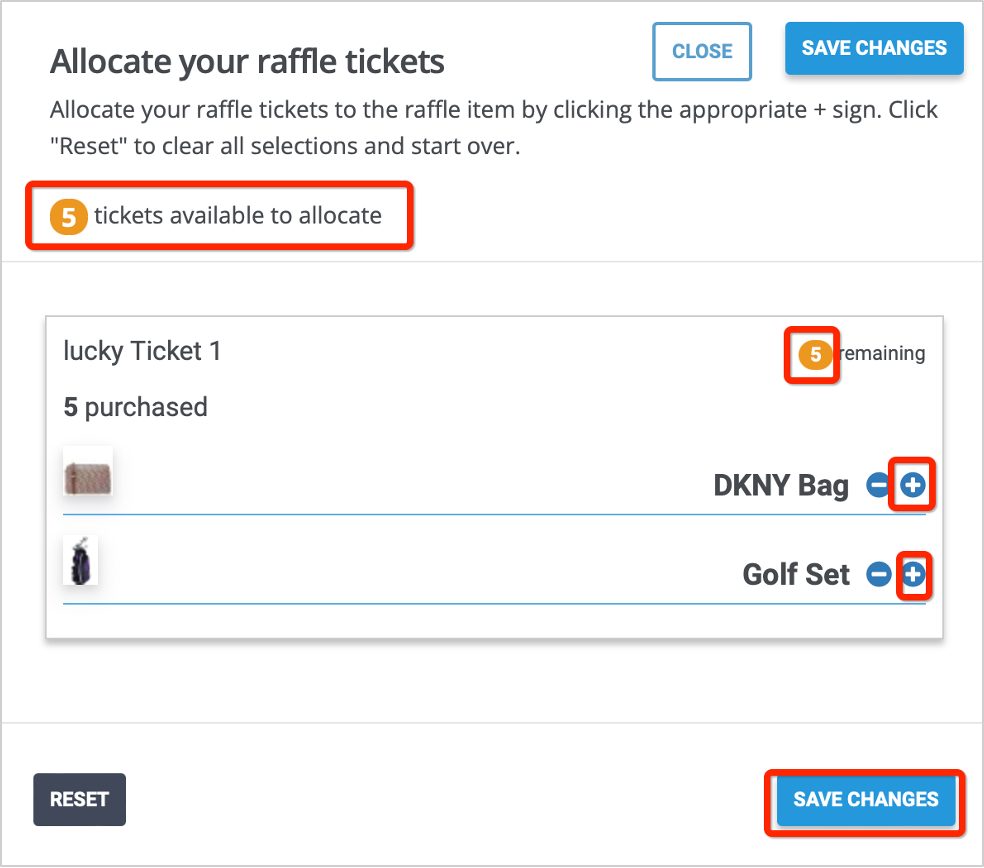Image resolution: width=984 pixels, height=868 pixels.
Task: Click the orange 5 tickets available badge
Action: click(x=66, y=215)
